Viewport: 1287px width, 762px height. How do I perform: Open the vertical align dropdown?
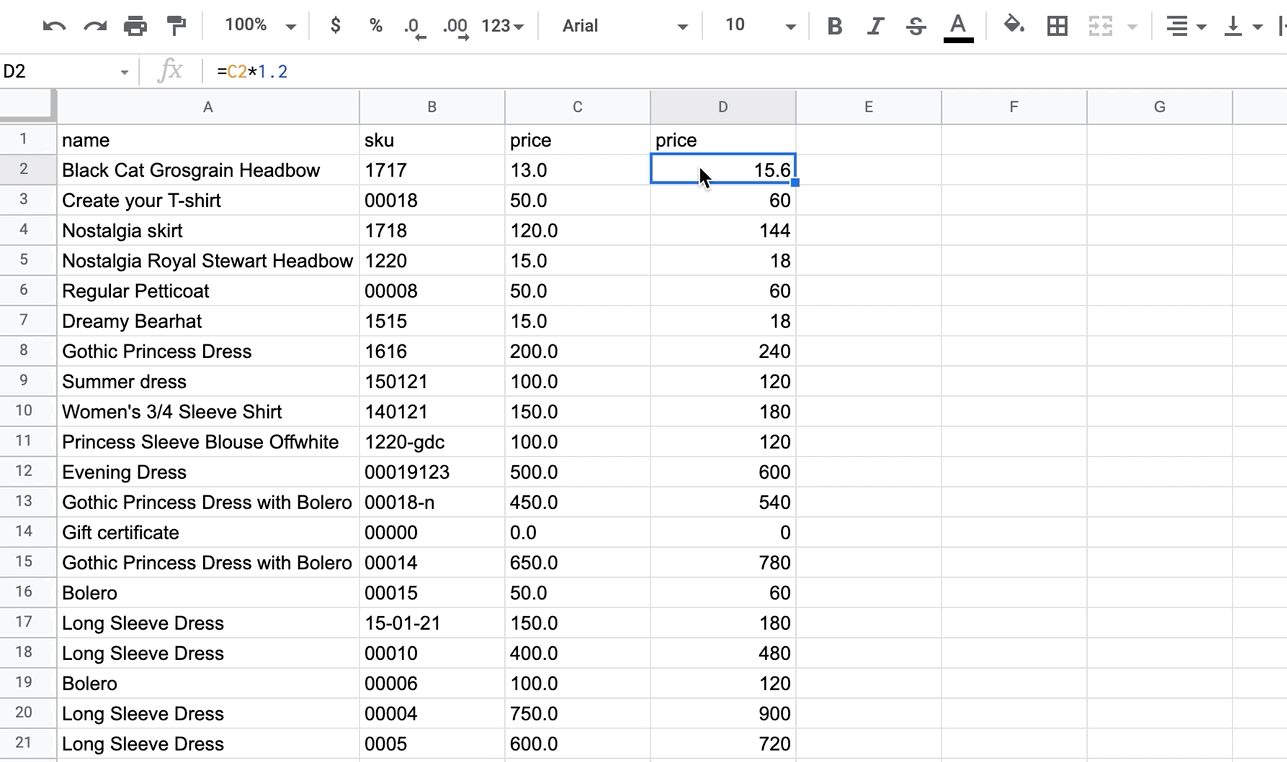[x=1243, y=26]
